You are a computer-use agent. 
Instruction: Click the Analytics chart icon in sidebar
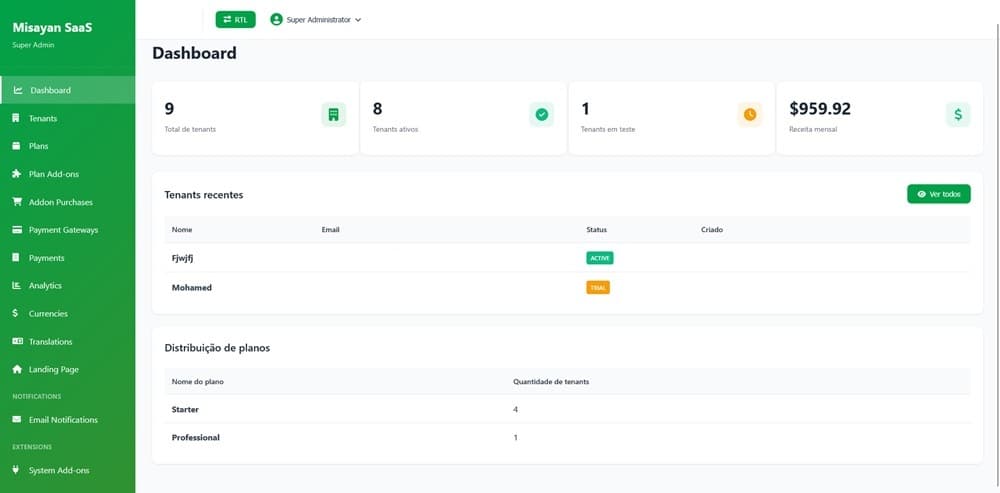[x=16, y=286]
